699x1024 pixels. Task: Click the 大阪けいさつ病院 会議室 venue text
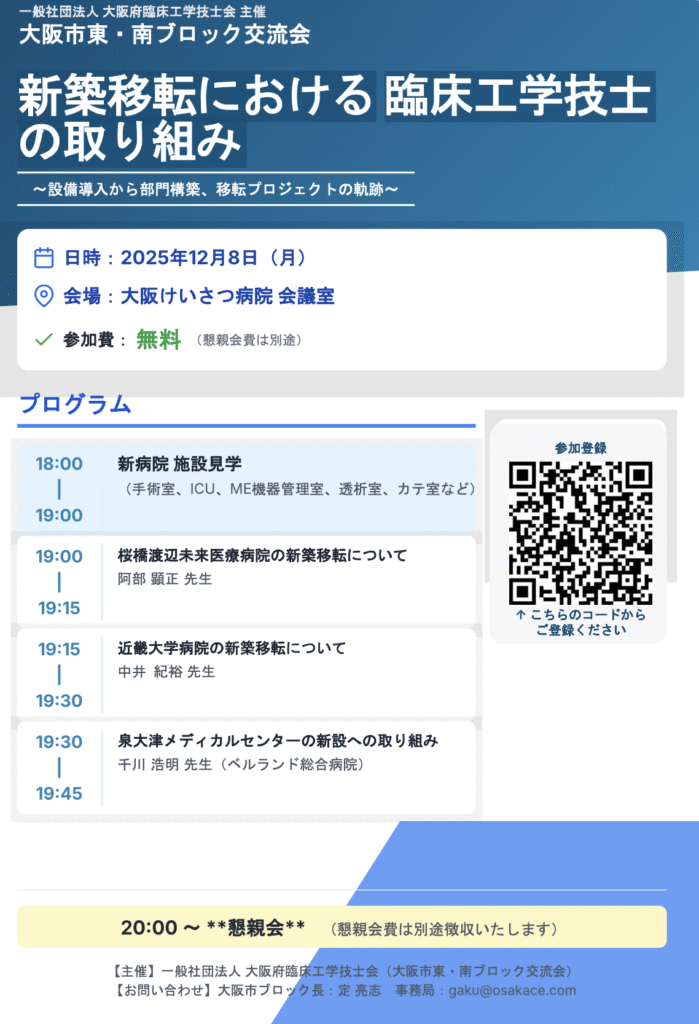point(227,296)
